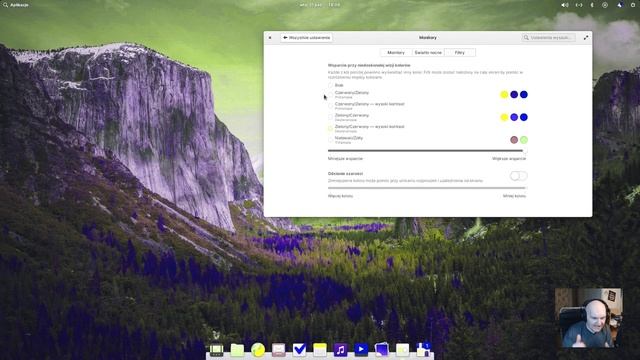The height and width of the screenshot is (360, 640).
Task: Switch to the Filtry tab
Action: 460,53
